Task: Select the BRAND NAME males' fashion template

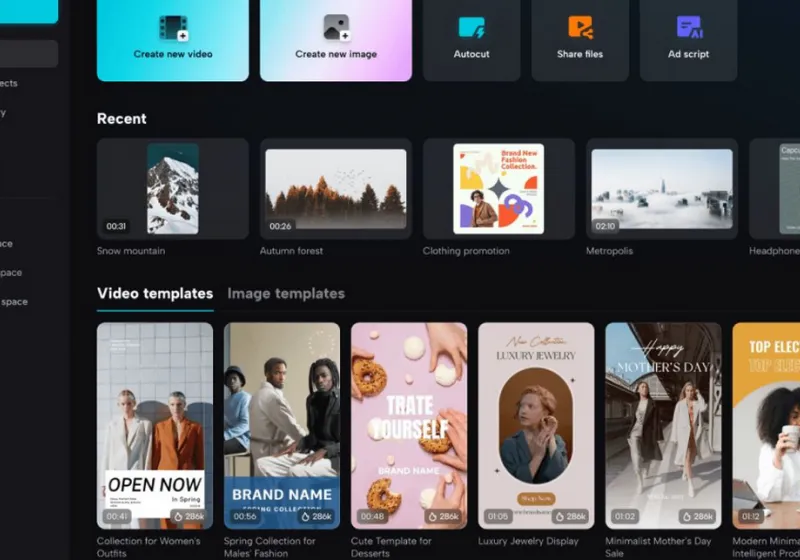Action: point(282,426)
